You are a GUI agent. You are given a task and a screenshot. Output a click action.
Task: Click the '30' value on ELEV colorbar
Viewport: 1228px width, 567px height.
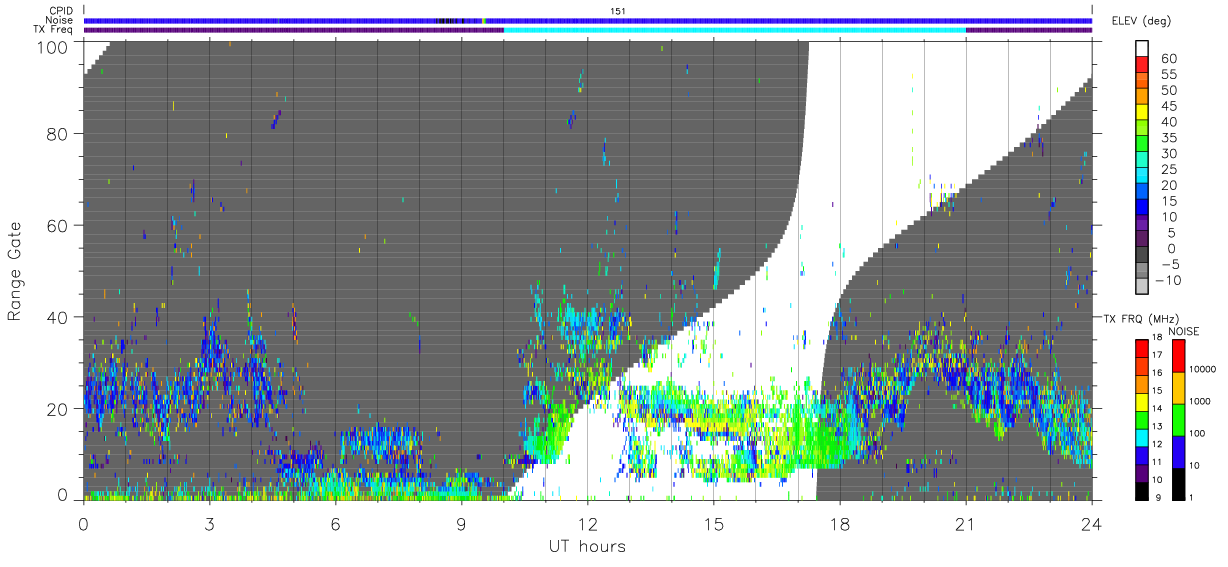1167,153
